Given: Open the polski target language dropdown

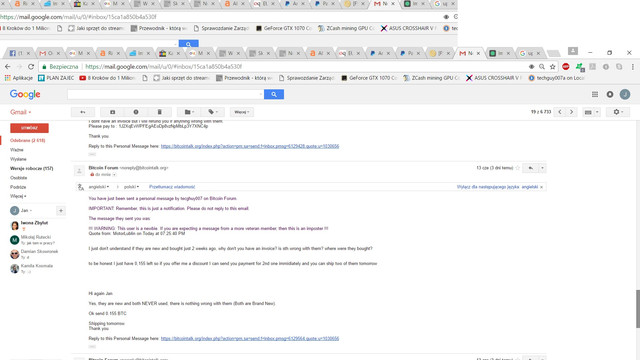Looking at the screenshot, I should pos(131,187).
